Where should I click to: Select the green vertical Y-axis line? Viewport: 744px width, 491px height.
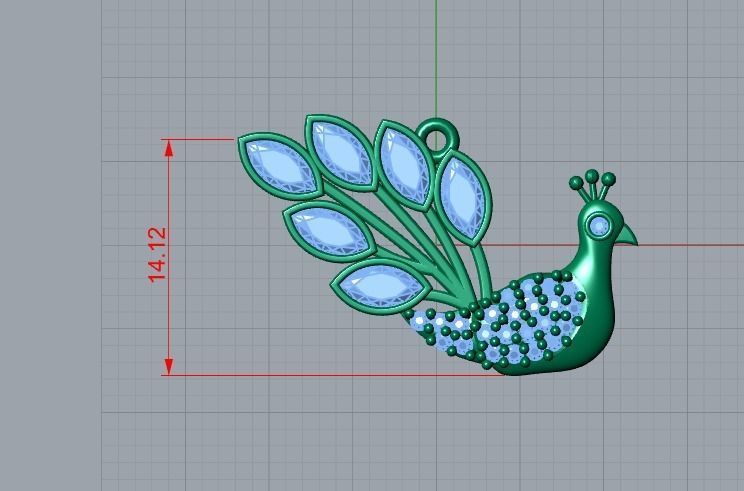(x=436, y=58)
